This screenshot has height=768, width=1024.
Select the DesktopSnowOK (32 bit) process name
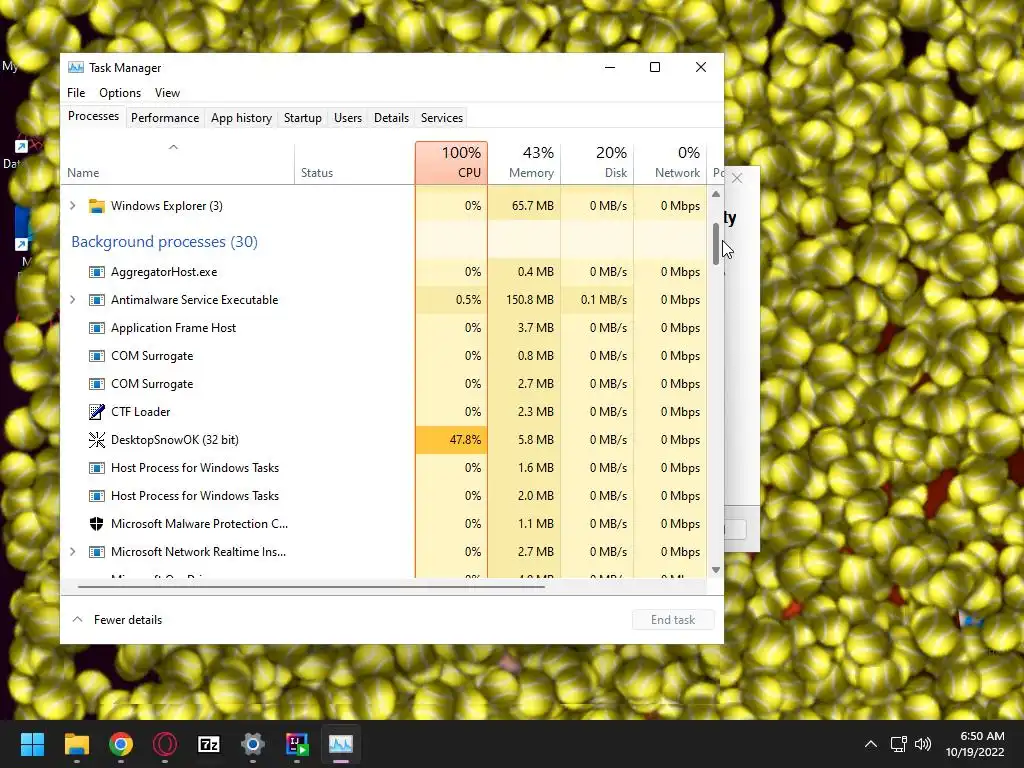pyautogui.click(x=174, y=440)
